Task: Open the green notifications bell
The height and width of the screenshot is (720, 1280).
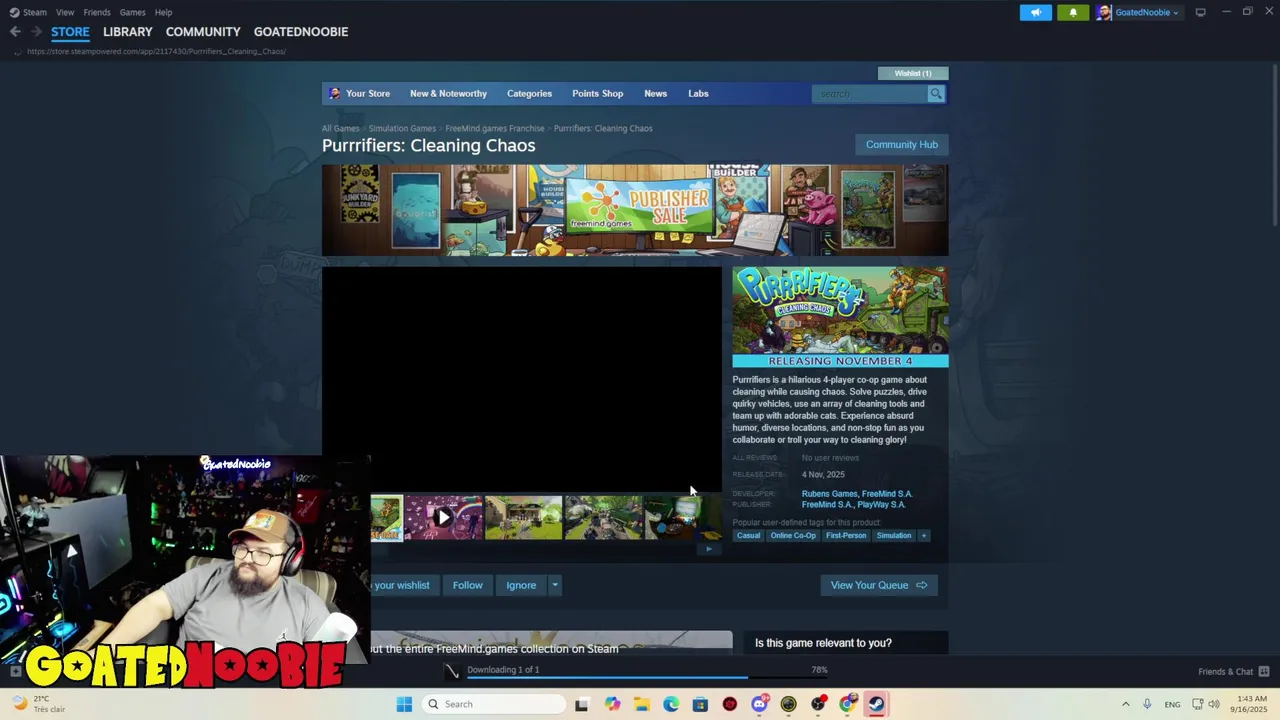Action: coord(1073,12)
